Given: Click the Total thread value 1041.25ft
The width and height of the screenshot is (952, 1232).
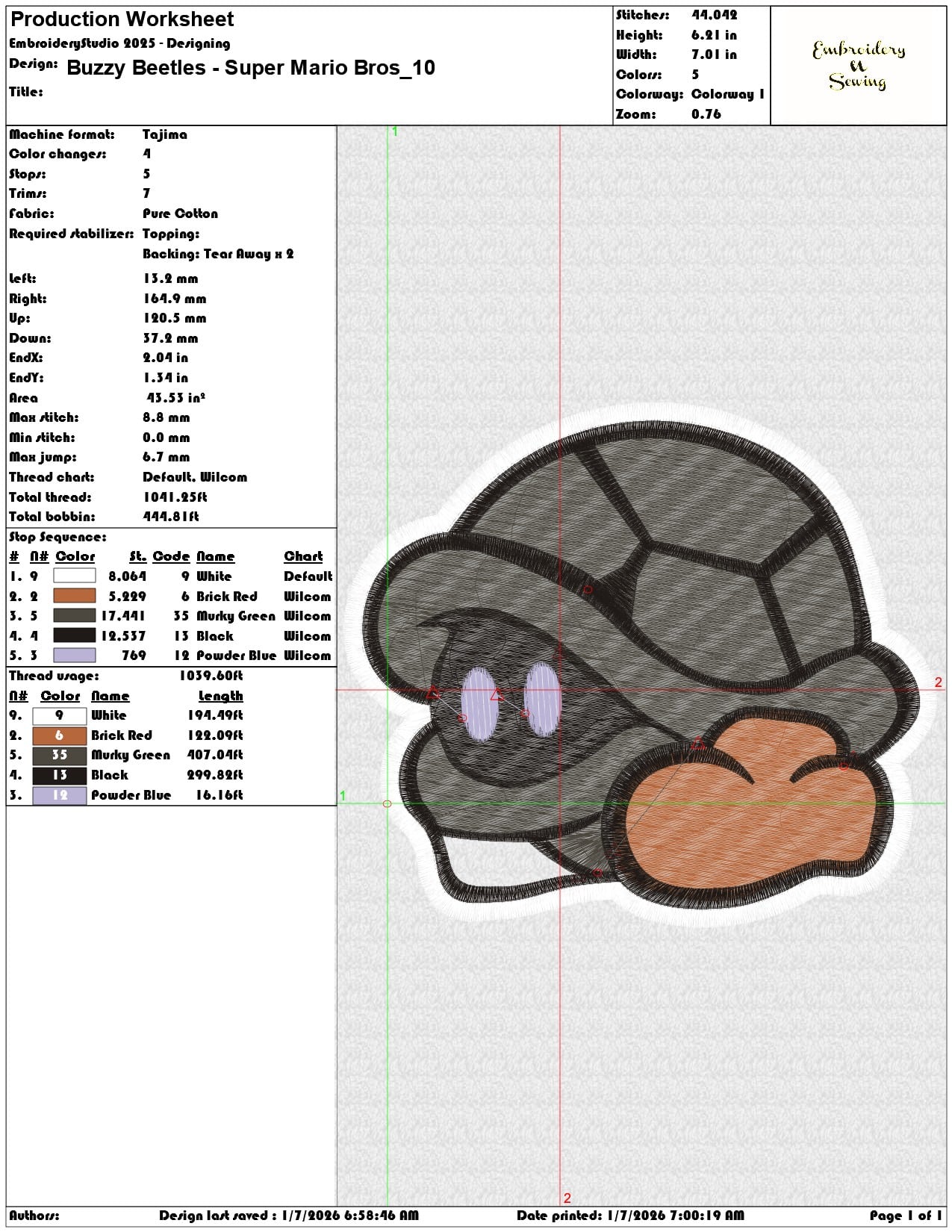Looking at the screenshot, I should click(x=175, y=497).
